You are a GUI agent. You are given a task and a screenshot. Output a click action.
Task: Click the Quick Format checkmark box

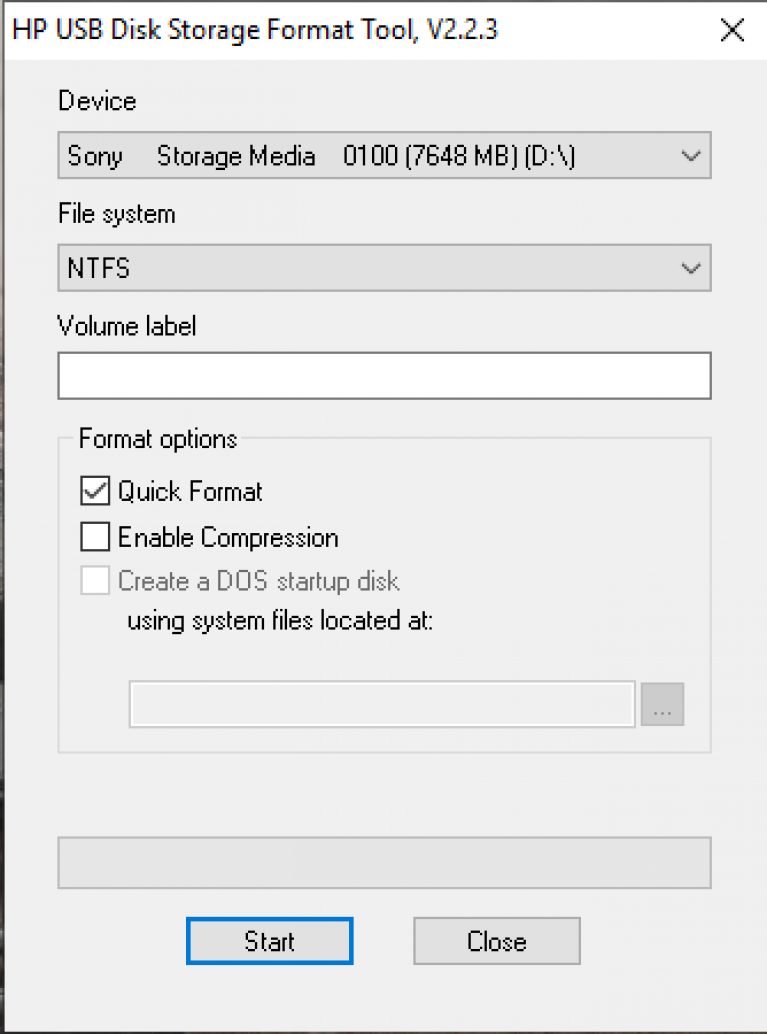tap(95, 491)
